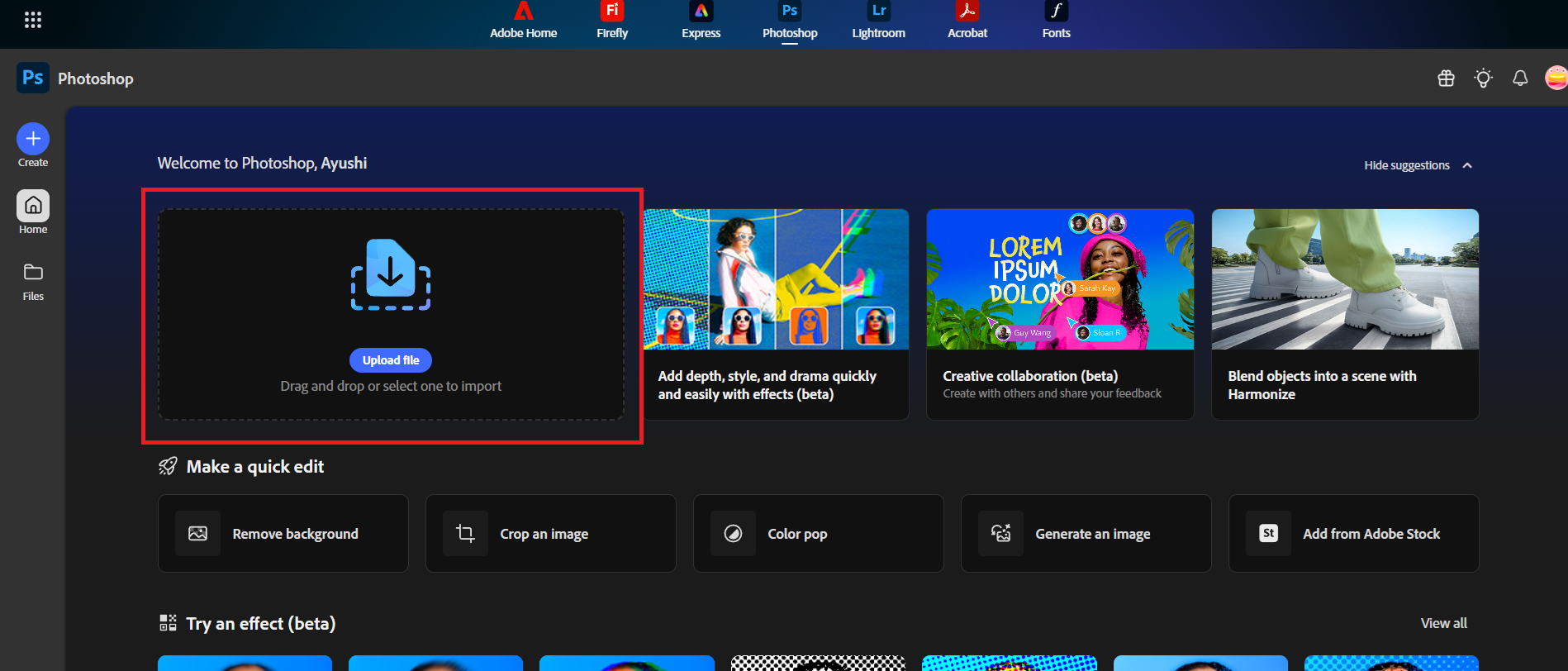Open the Blend objects with Harmonize card
The image size is (1568, 671).
tap(1345, 314)
